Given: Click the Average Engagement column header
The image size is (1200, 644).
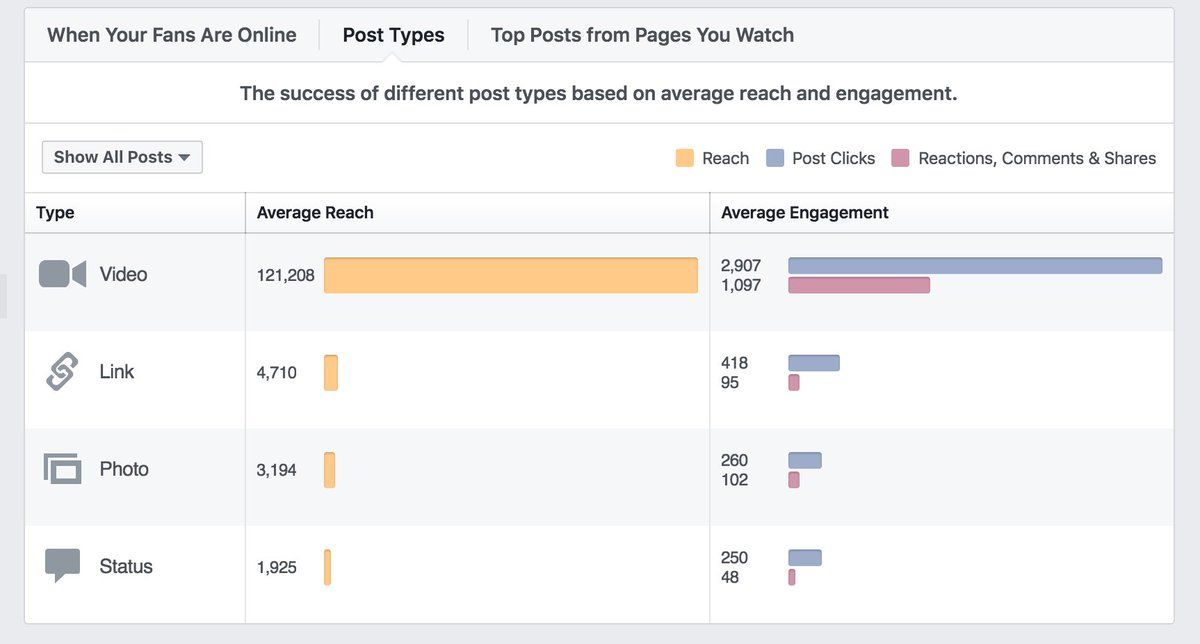Looking at the screenshot, I should pyautogui.click(x=805, y=213).
